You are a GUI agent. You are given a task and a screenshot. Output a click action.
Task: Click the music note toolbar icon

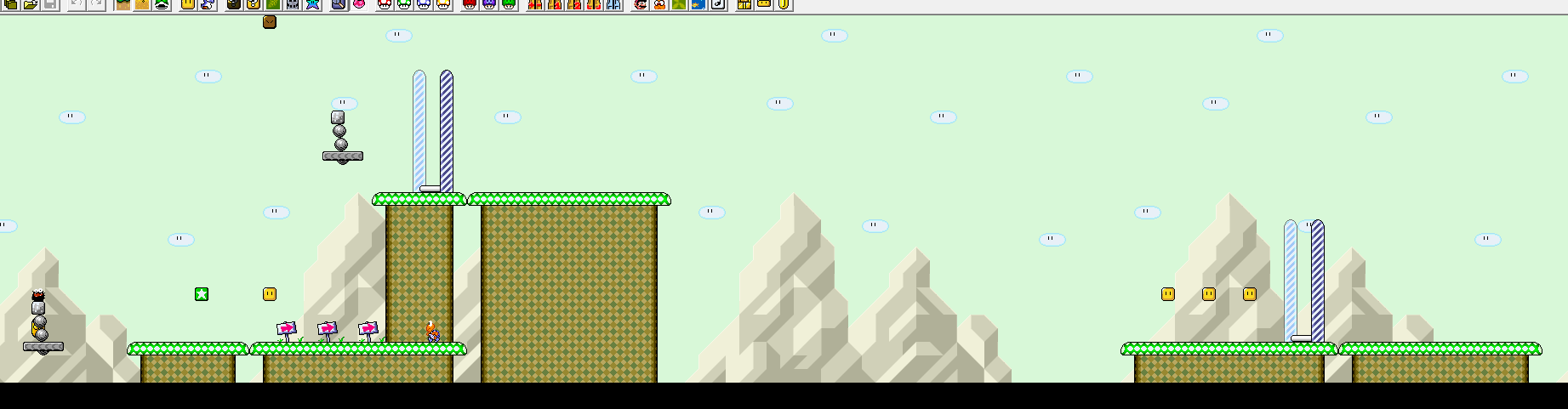coord(719,4)
